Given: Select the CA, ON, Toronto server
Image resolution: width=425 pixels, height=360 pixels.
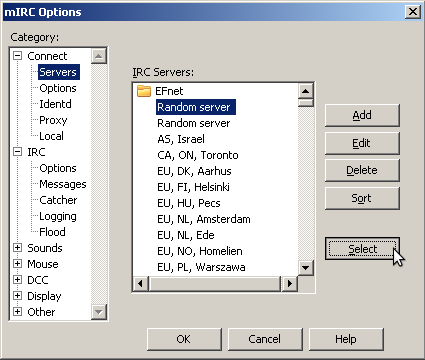Looking at the screenshot, I should point(198,155).
